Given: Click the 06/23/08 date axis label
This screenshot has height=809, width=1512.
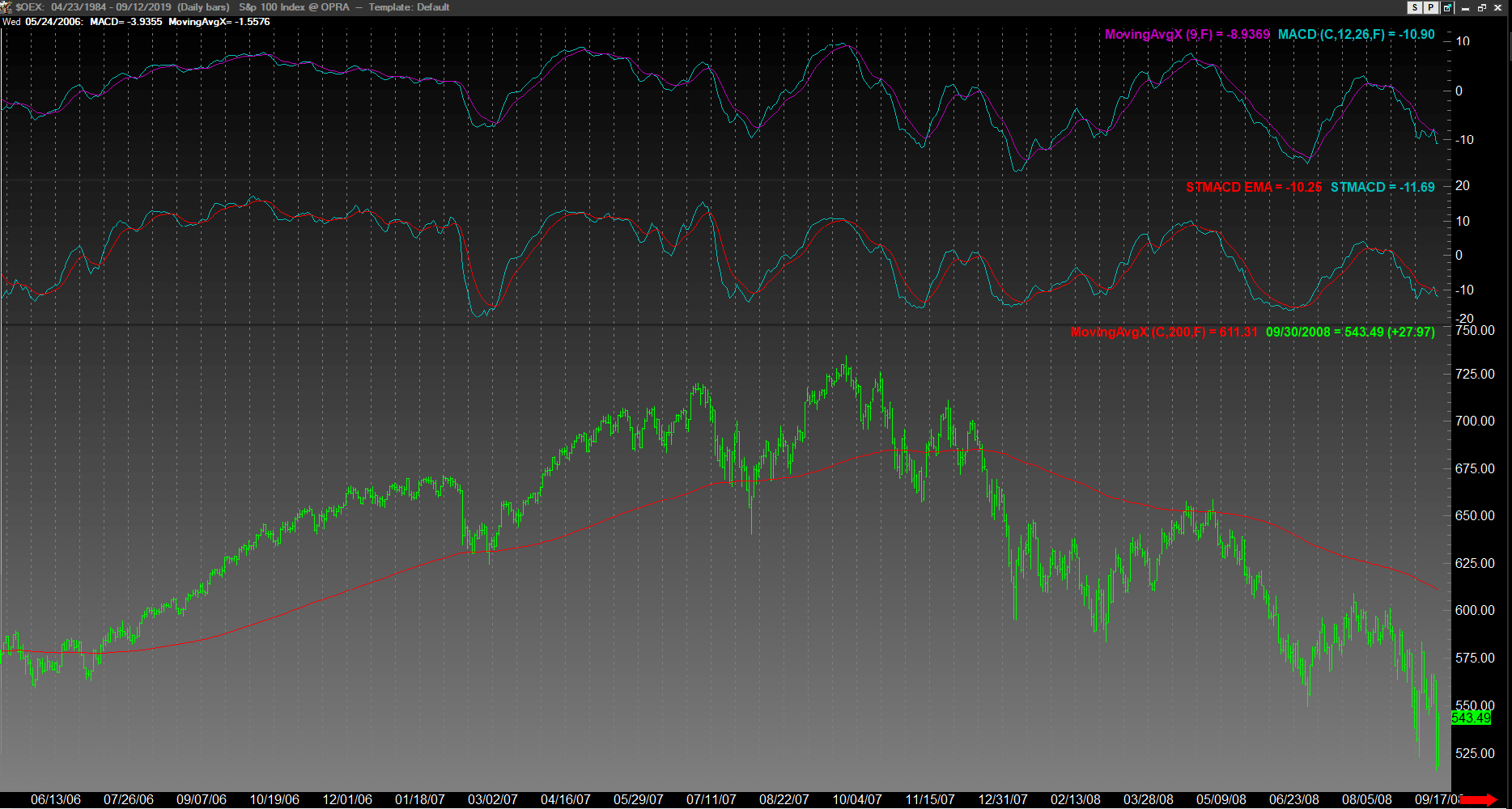Looking at the screenshot, I should tap(1294, 799).
